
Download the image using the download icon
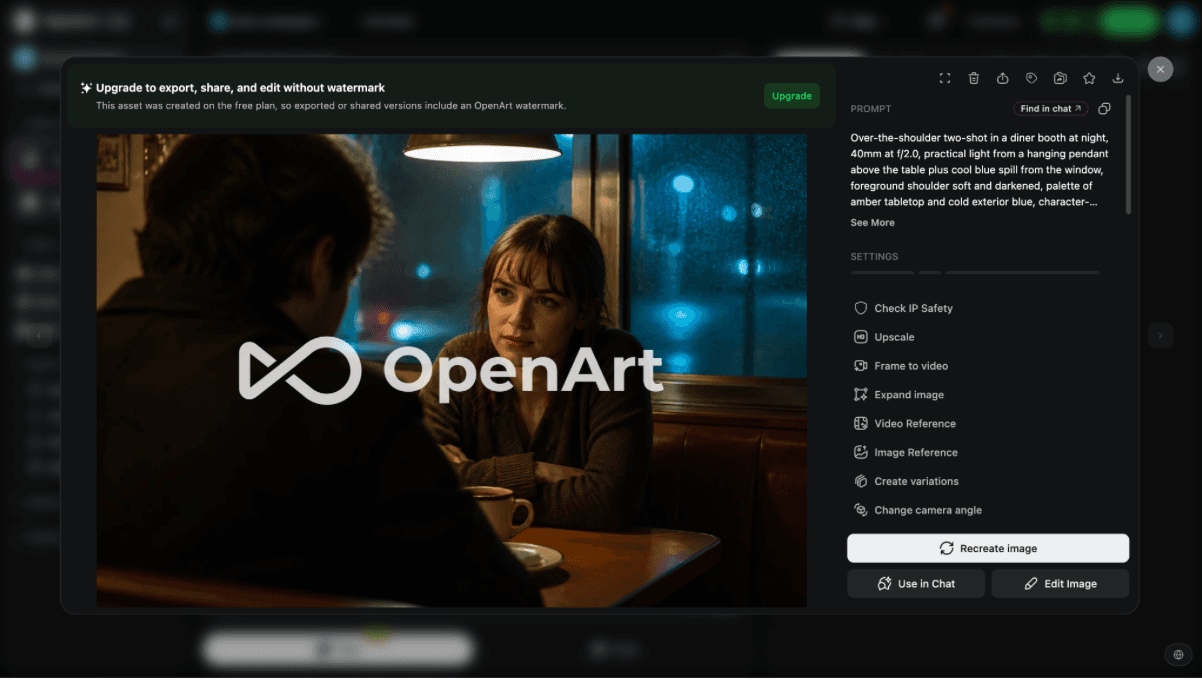pos(1118,78)
